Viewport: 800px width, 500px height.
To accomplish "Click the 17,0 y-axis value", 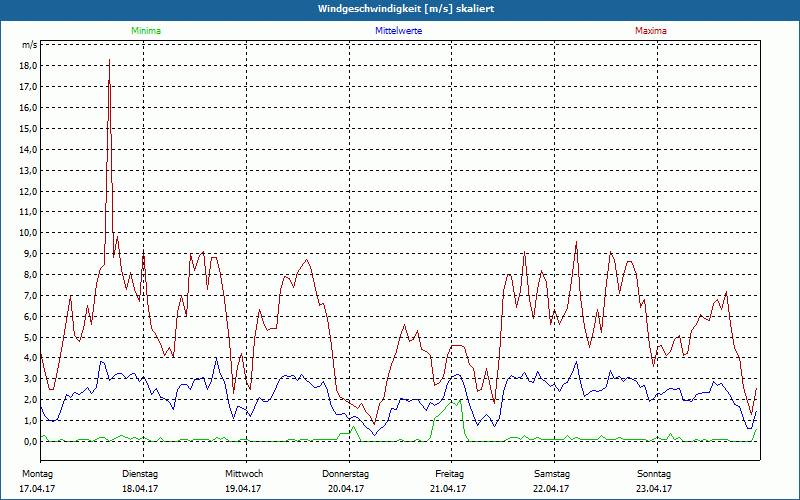I will tap(28, 87).
